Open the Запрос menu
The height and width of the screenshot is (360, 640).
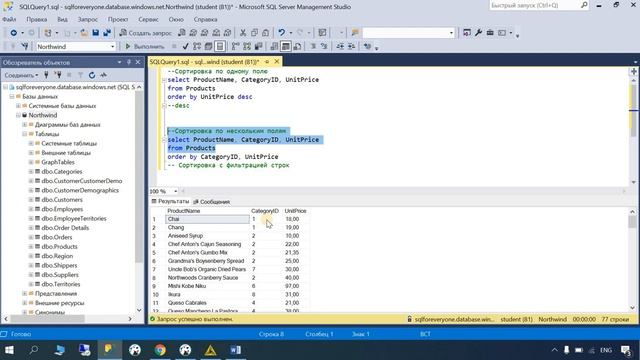(x=88, y=19)
